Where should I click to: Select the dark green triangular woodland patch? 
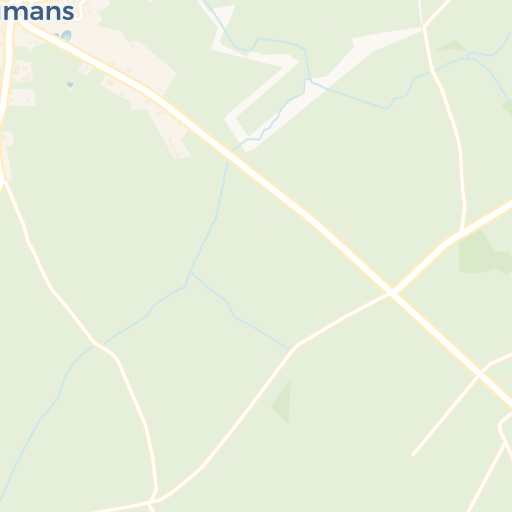283,402
